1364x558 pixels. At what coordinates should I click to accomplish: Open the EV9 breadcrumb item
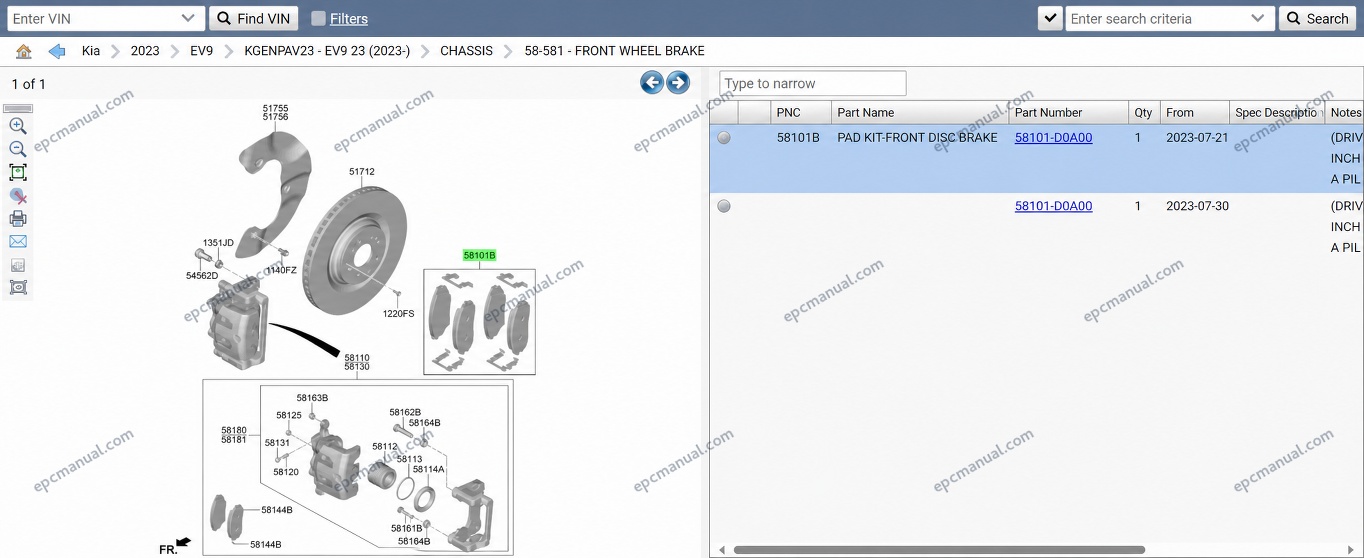click(x=201, y=51)
